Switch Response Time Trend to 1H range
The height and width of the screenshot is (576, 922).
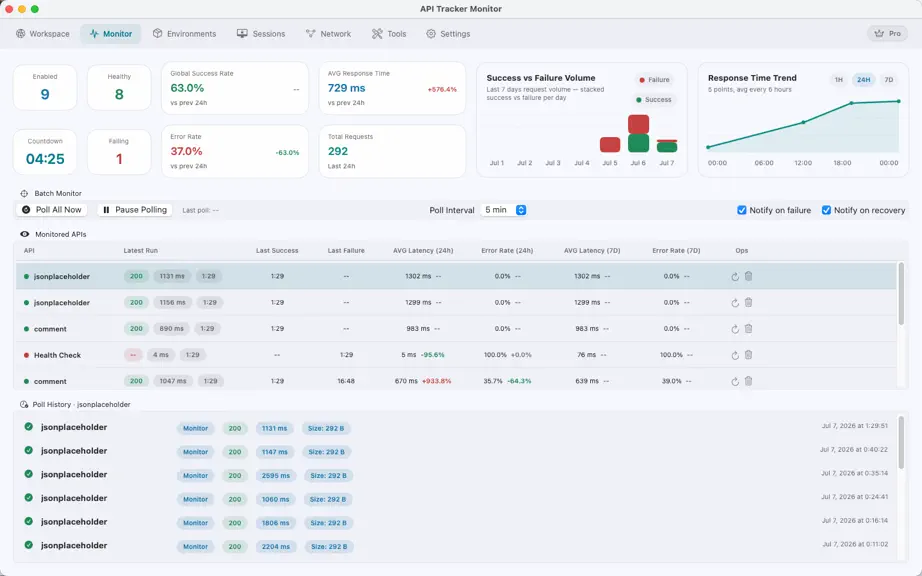(x=839, y=80)
